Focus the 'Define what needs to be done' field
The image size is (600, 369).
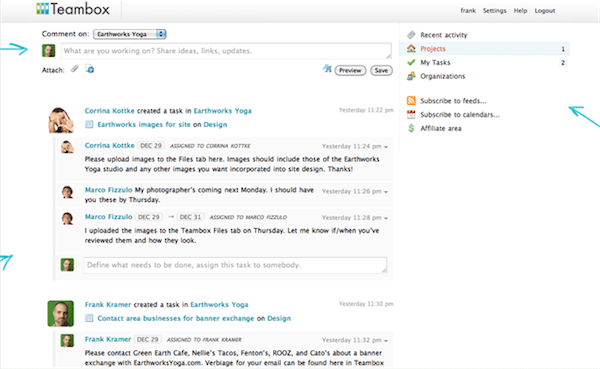tap(235, 265)
